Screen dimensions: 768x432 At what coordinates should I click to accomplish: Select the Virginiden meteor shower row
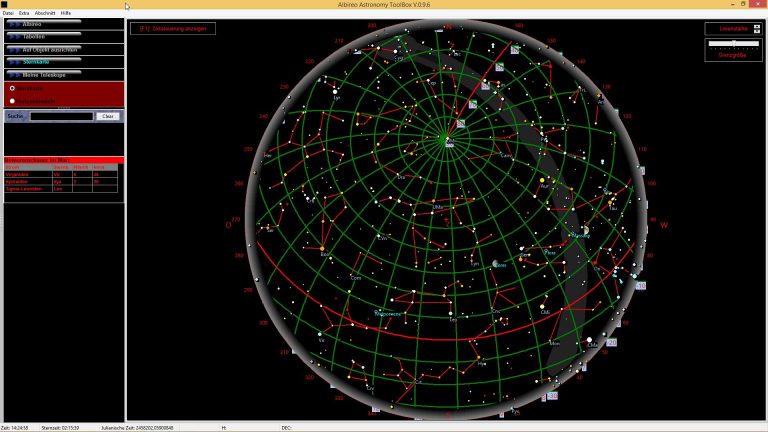(x=61, y=174)
